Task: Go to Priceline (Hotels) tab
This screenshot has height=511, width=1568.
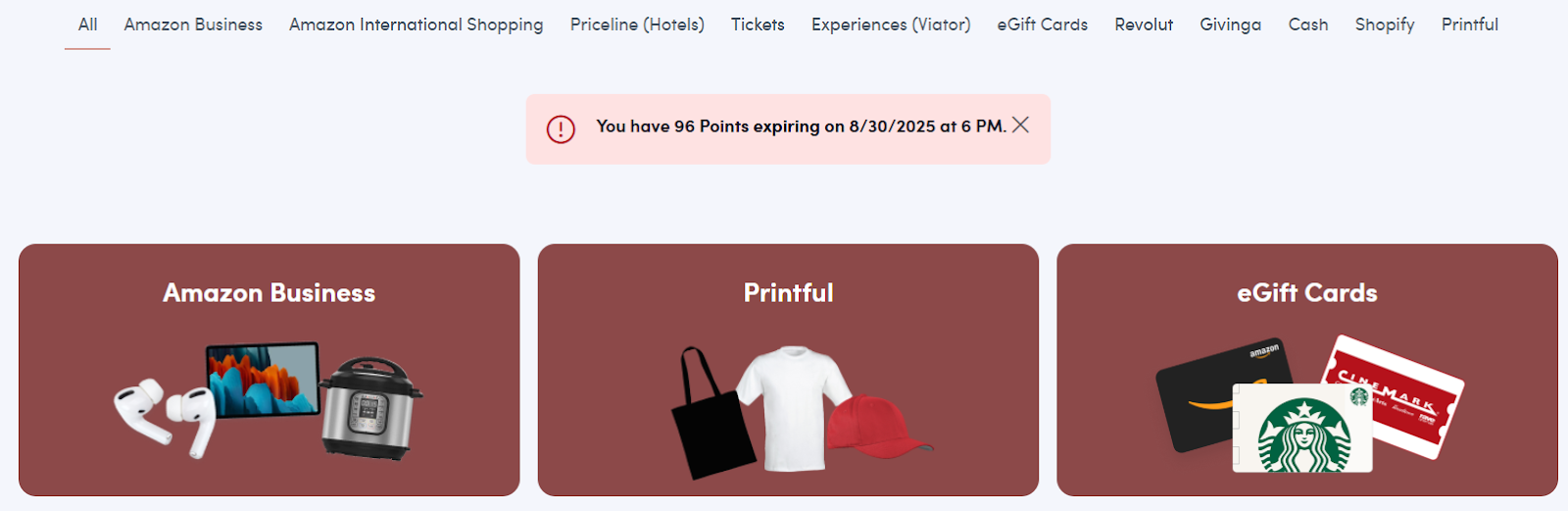Action: tap(637, 25)
